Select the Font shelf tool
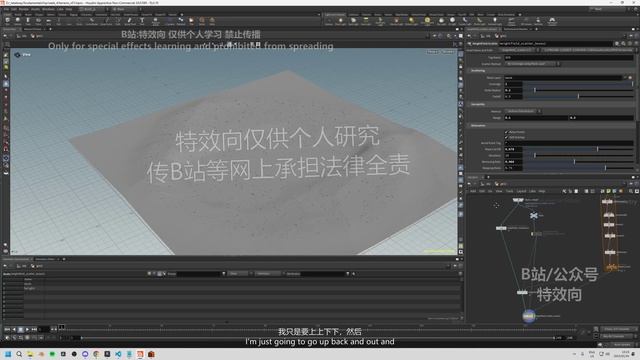This screenshot has height=360, width=640. tap(142, 21)
